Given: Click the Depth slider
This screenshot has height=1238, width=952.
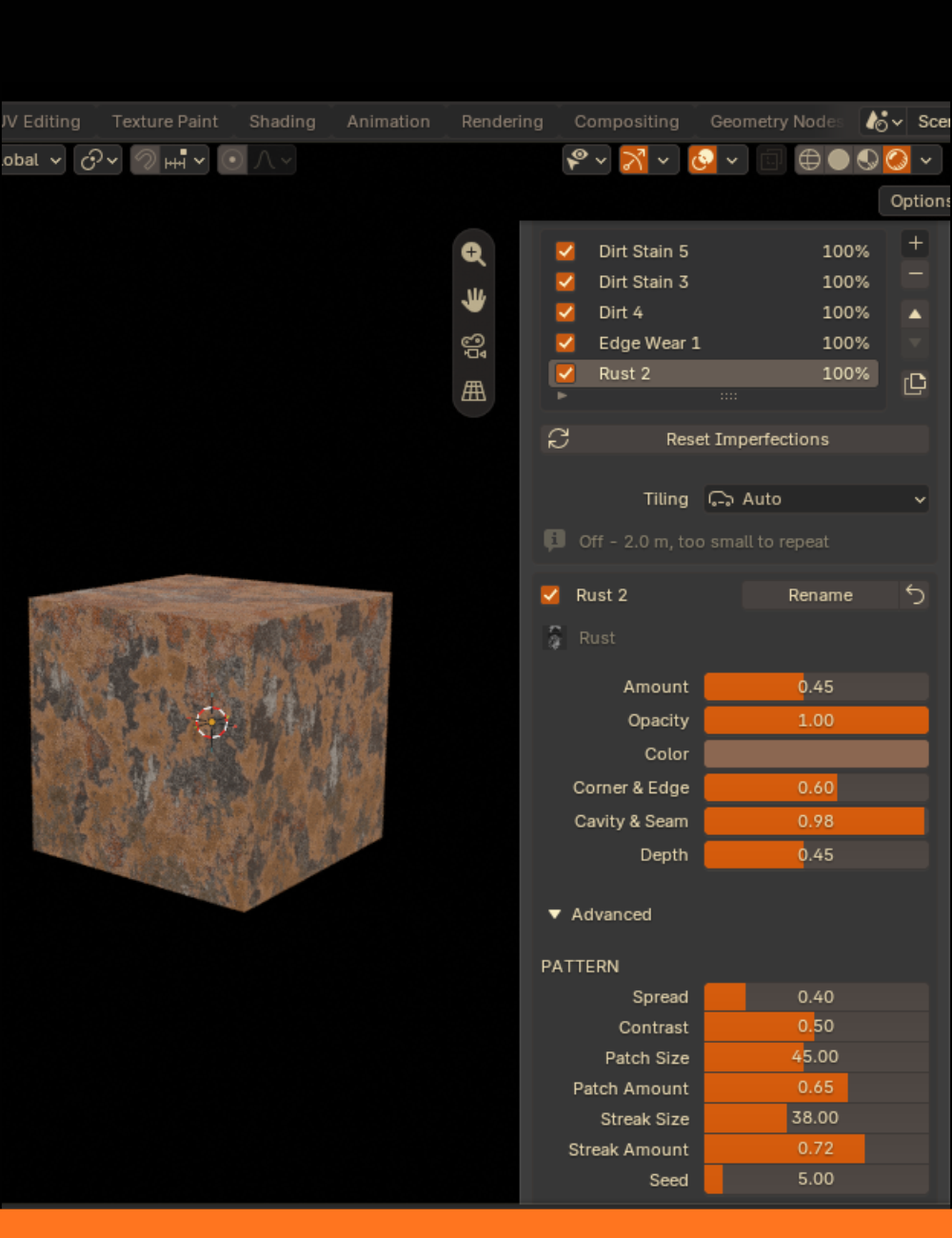Looking at the screenshot, I should [816, 854].
